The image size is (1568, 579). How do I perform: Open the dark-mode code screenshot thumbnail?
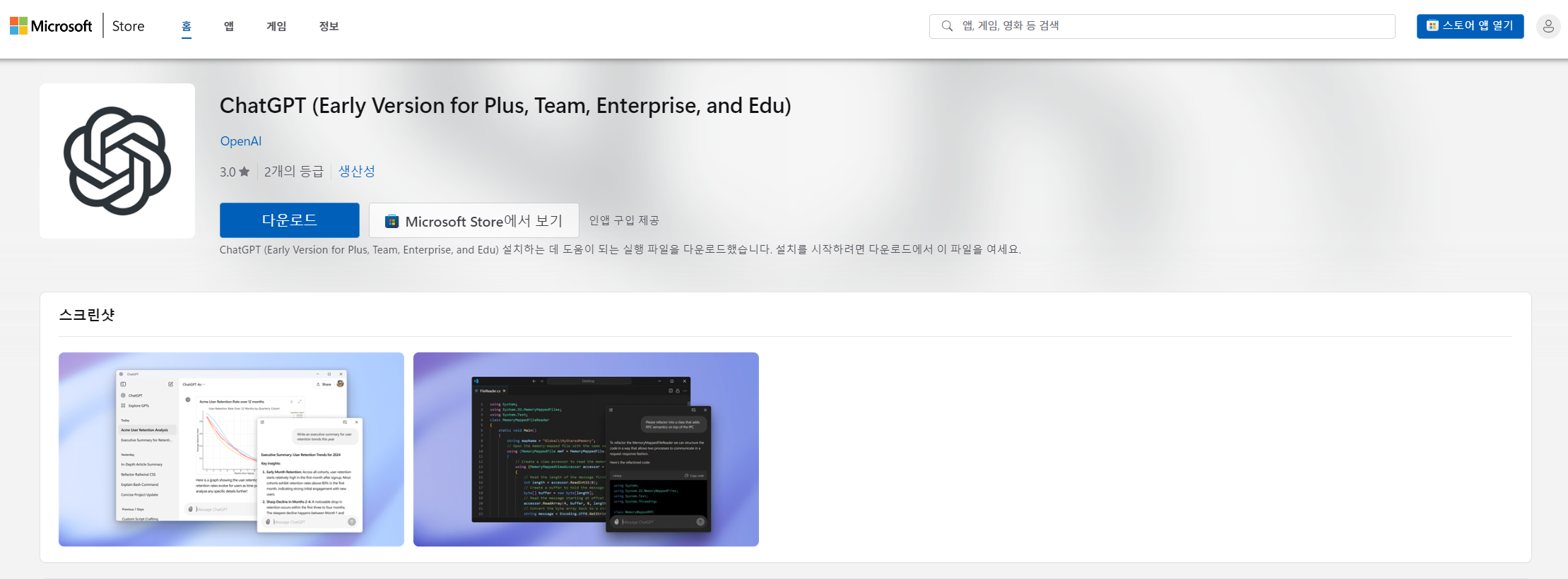click(x=586, y=449)
